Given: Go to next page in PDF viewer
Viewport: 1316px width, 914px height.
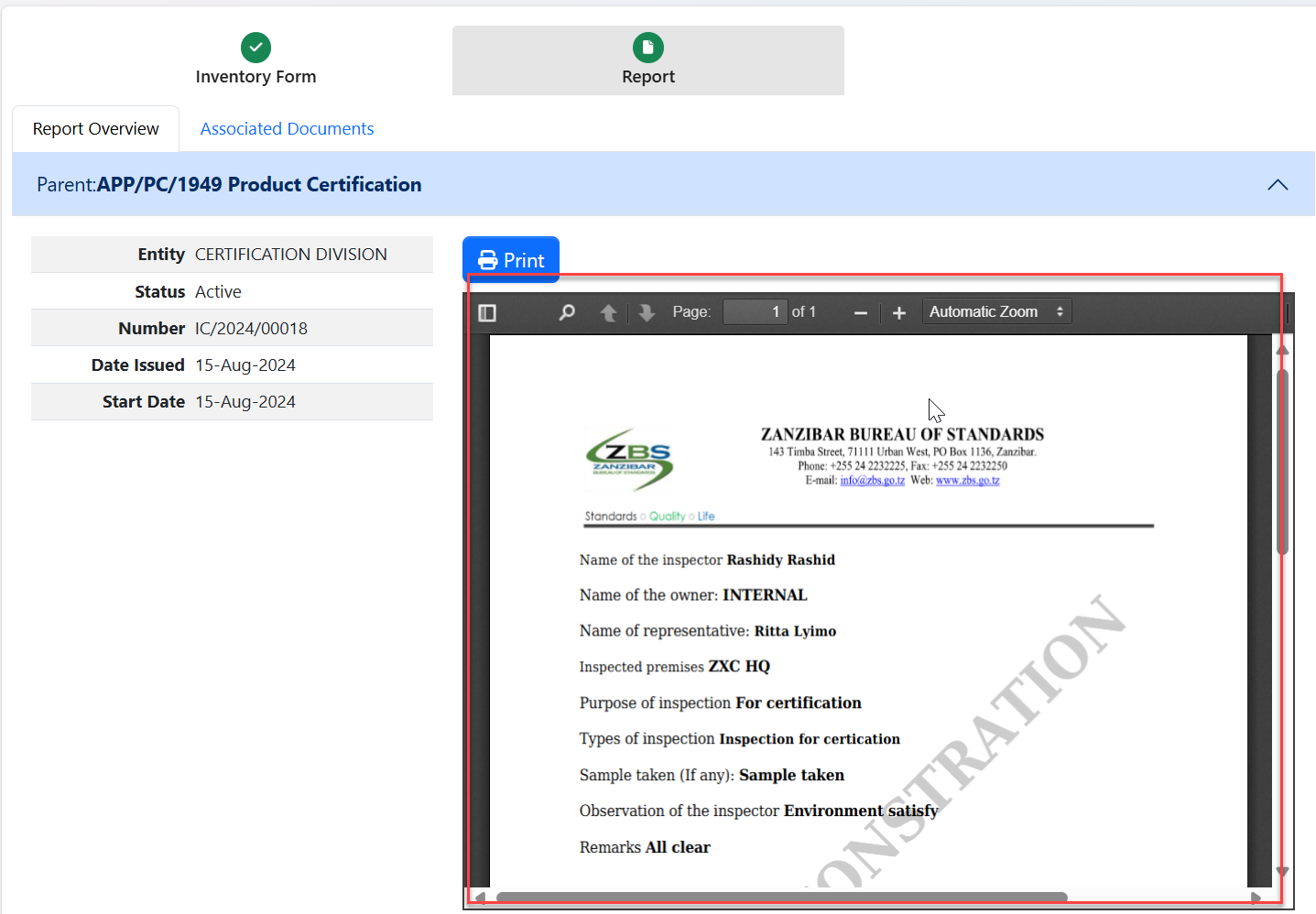Looking at the screenshot, I should (647, 313).
